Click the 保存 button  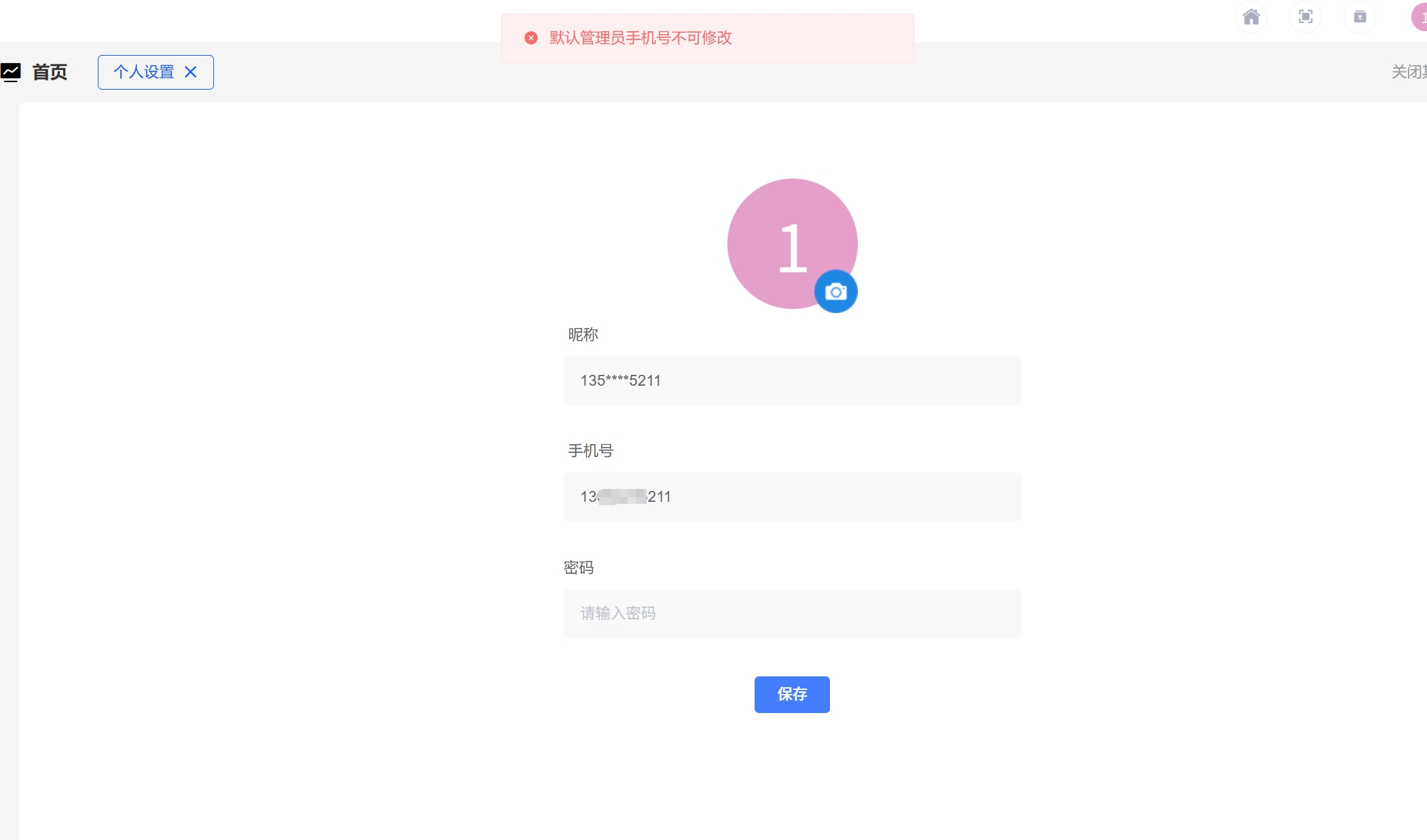click(792, 694)
